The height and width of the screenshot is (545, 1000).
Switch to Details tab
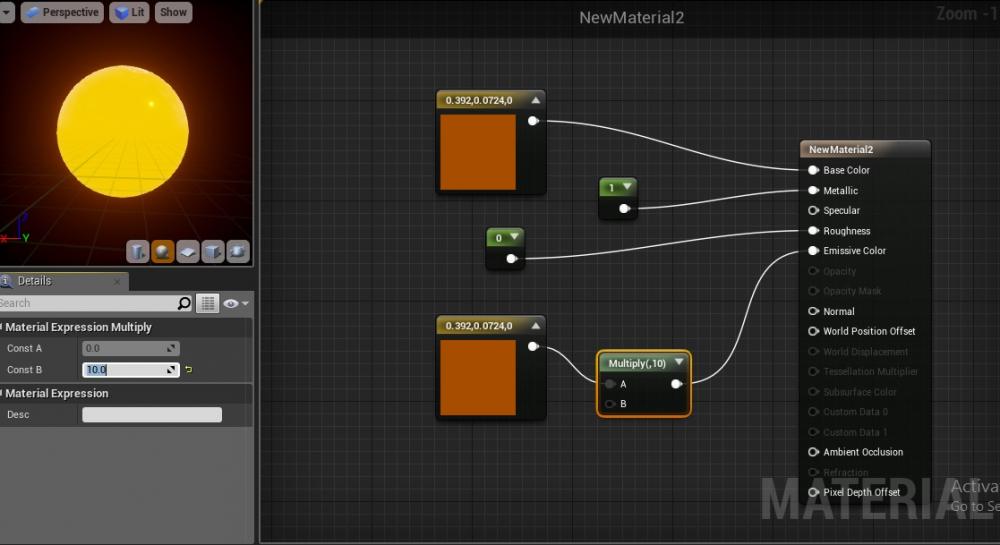coord(34,280)
